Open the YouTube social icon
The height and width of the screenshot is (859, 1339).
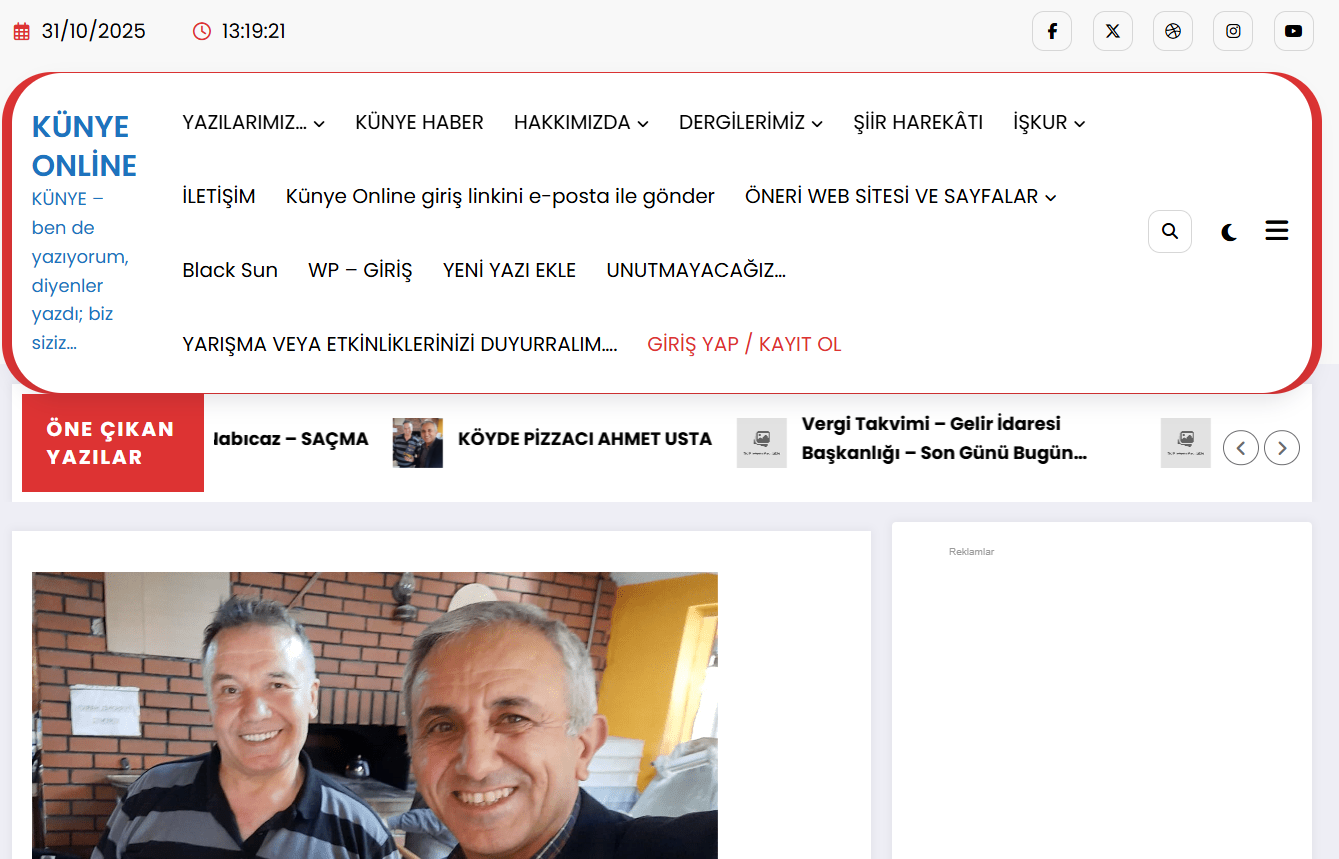click(1293, 31)
